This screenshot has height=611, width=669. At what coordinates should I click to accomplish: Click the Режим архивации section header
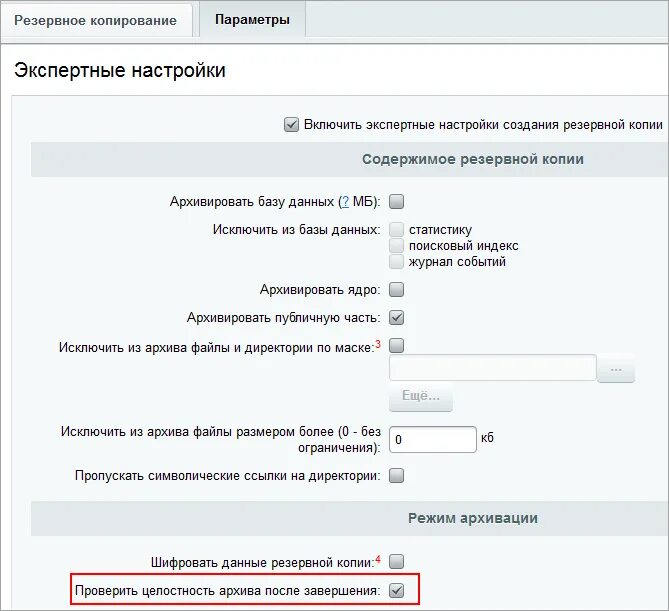tap(473, 518)
